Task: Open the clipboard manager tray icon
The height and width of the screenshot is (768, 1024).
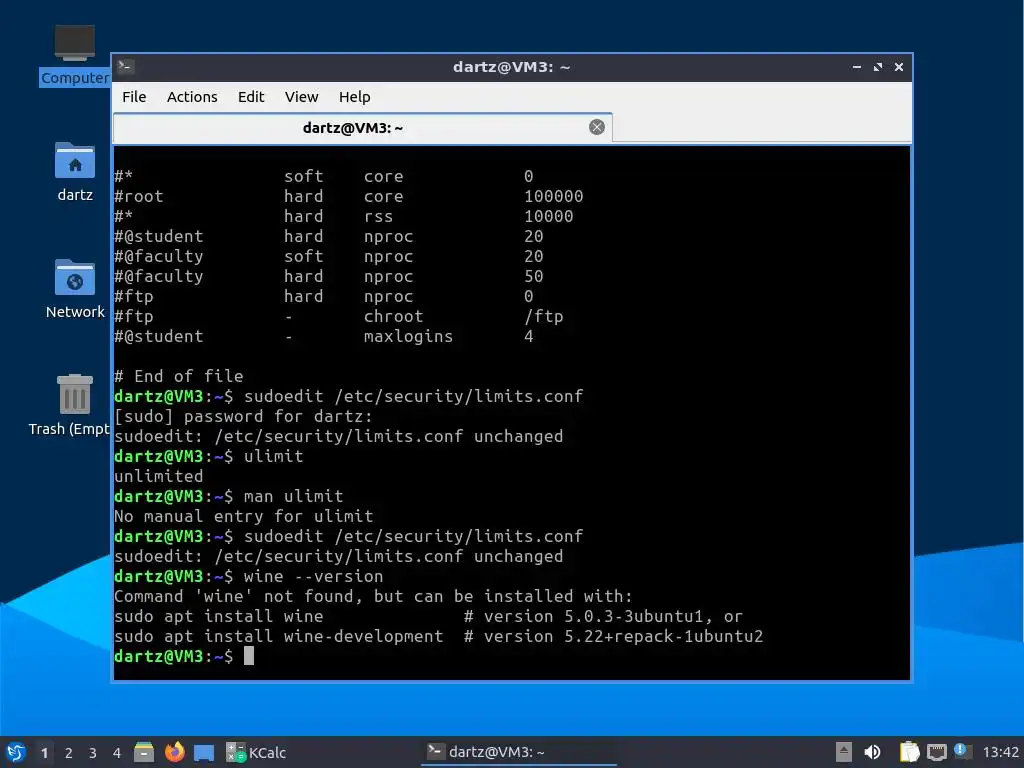Action: [x=909, y=752]
